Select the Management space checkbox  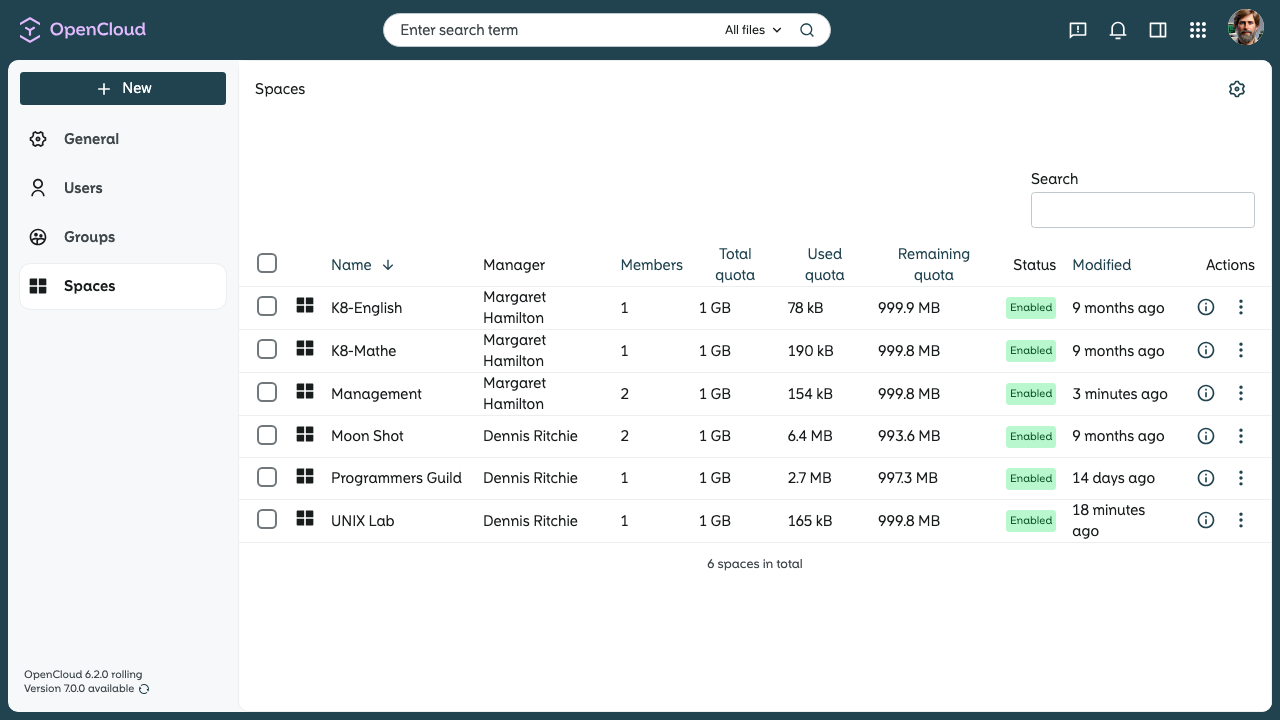pos(267,392)
